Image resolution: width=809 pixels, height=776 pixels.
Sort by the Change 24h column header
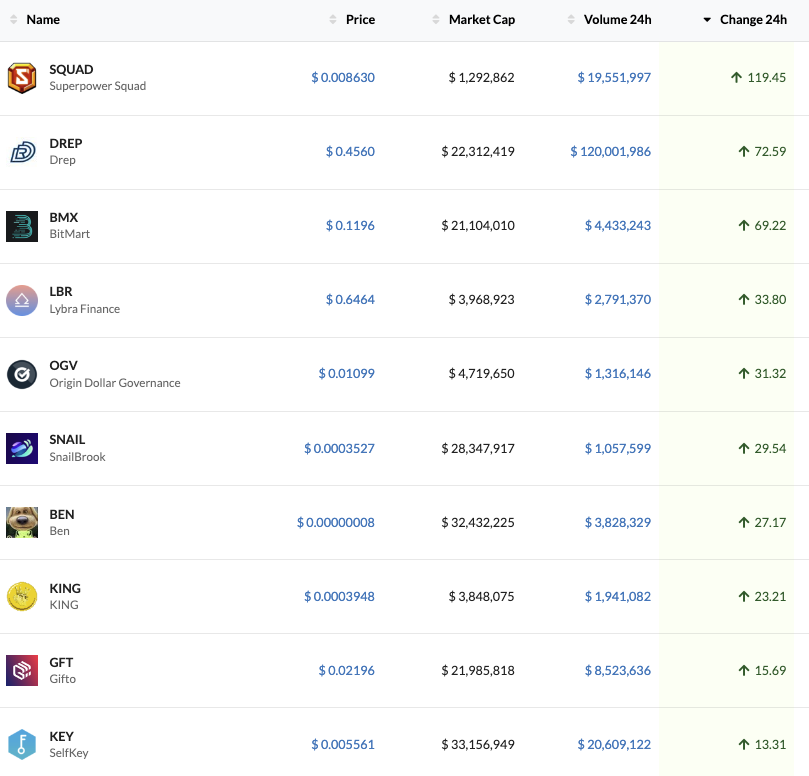click(753, 20)
